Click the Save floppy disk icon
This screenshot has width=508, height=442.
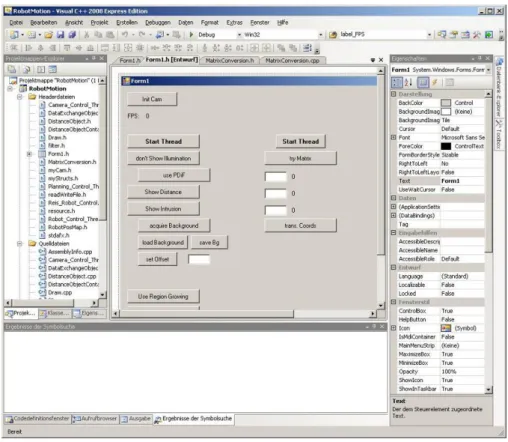pos(60,34)
